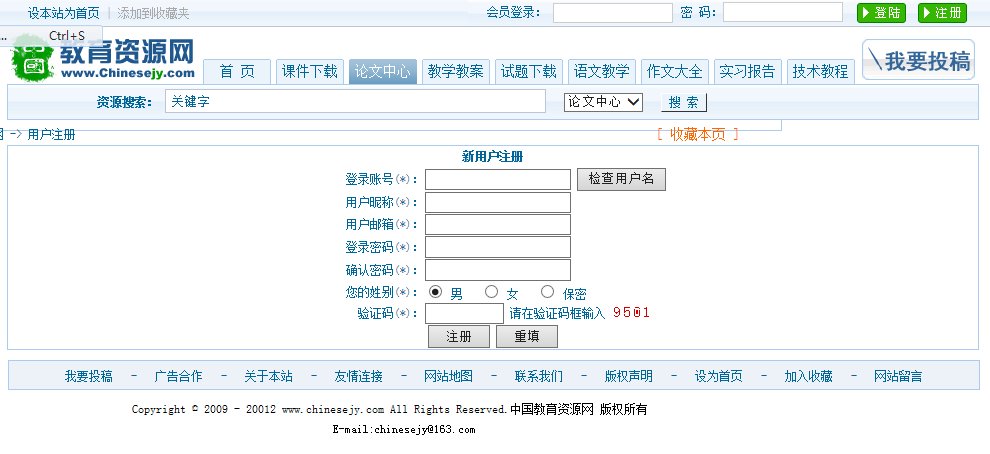Click the 教育资源网 site logo
This screenshot has width=990, height=454.
coord(104,58)
